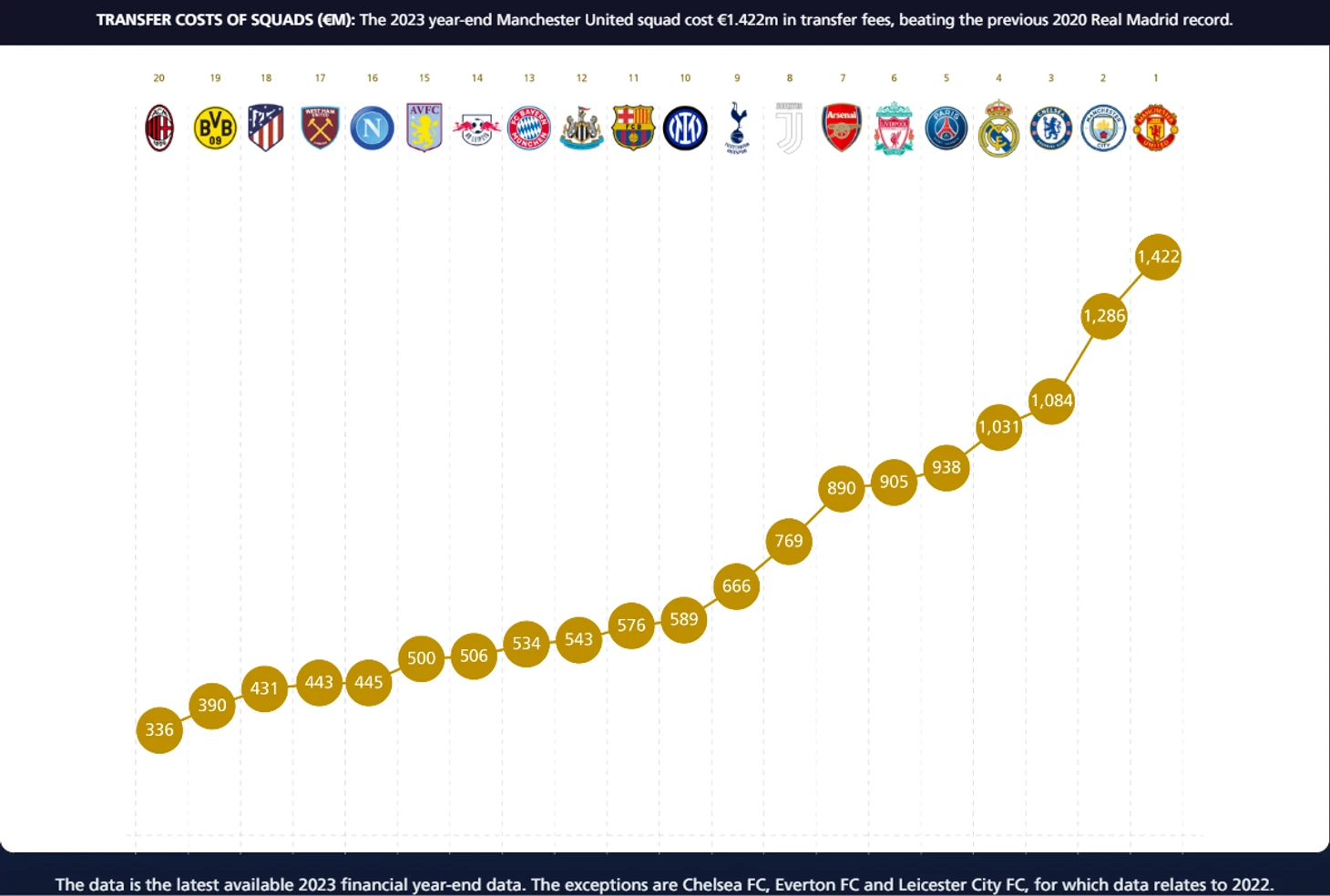Screen dimensions: 1330x896
Task: Select the 336 data point
Action: click(x=159, y=730)
